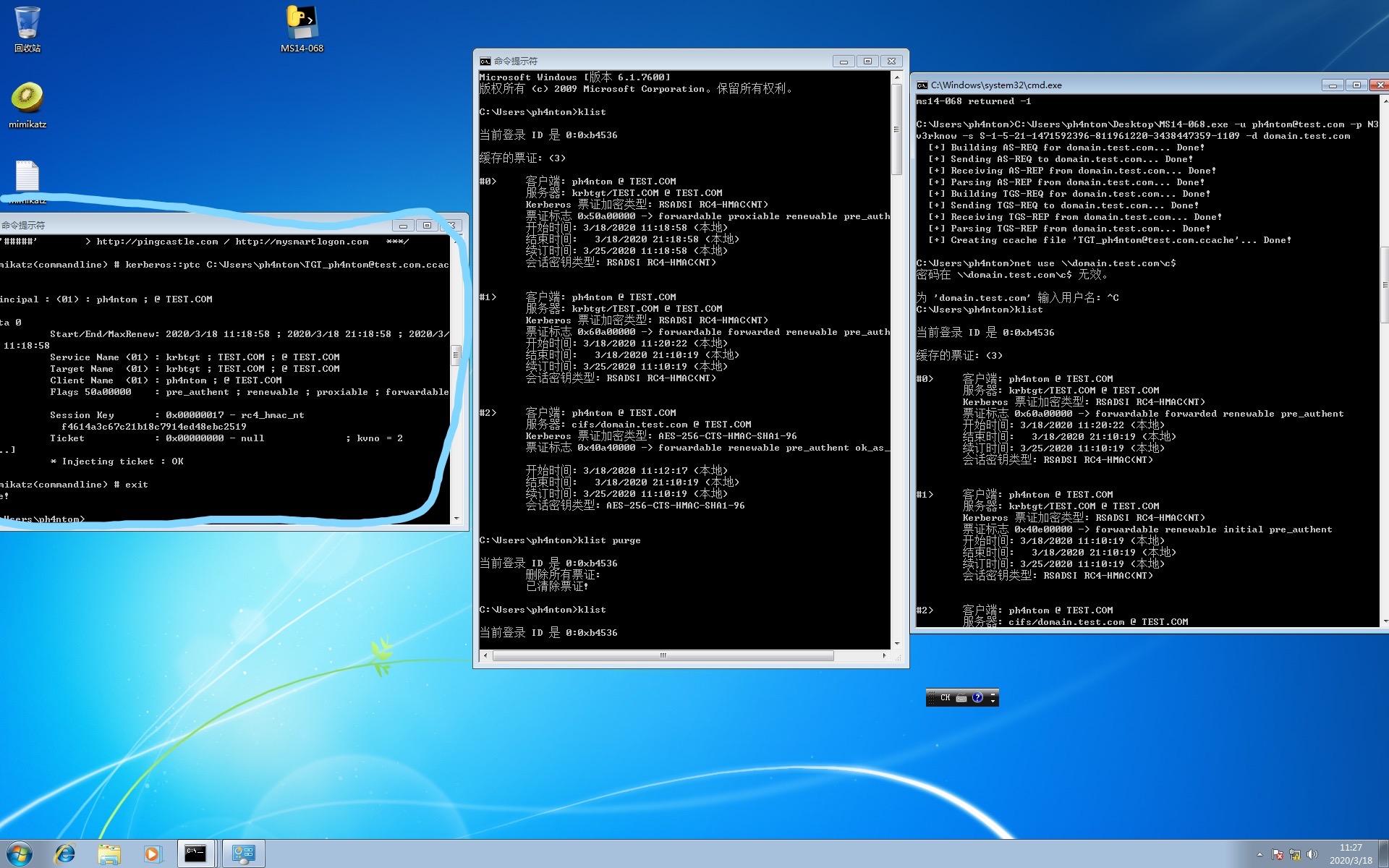The image size is (1389, 868).
Task: Click 'Building AS-REQ for domain.test.com' line
Action: tap(1066, 148)
